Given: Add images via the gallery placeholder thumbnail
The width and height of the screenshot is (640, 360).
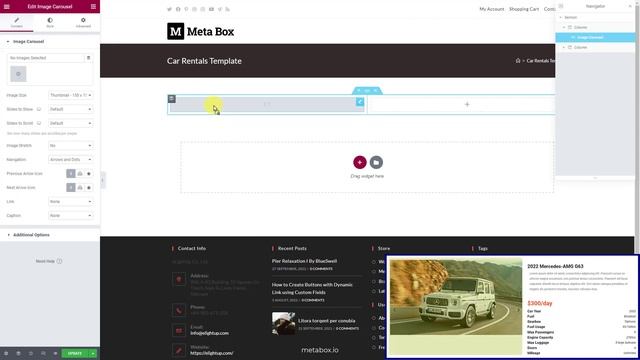Looking at the screenshot, I should pyautogui.click(x=18, y=74).
